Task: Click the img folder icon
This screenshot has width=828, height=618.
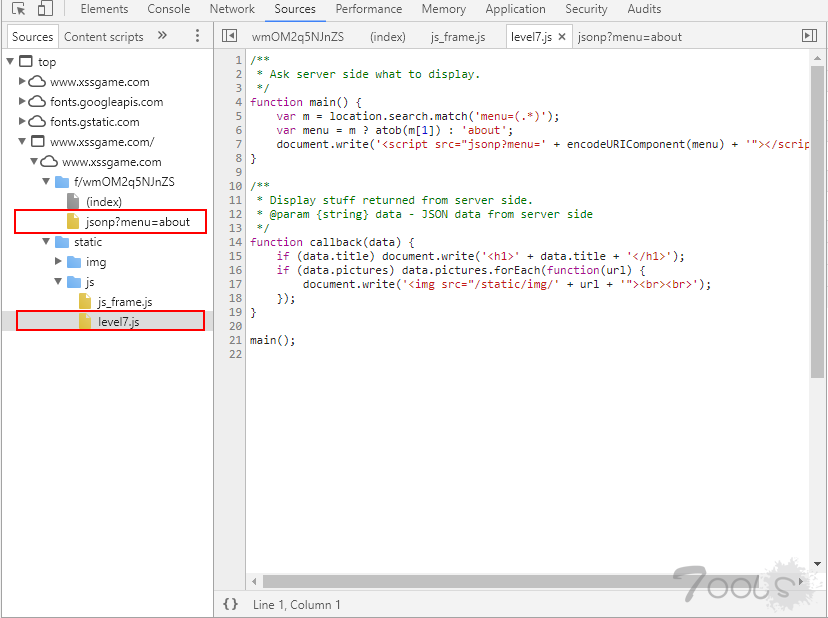Action: click(74, 262)
